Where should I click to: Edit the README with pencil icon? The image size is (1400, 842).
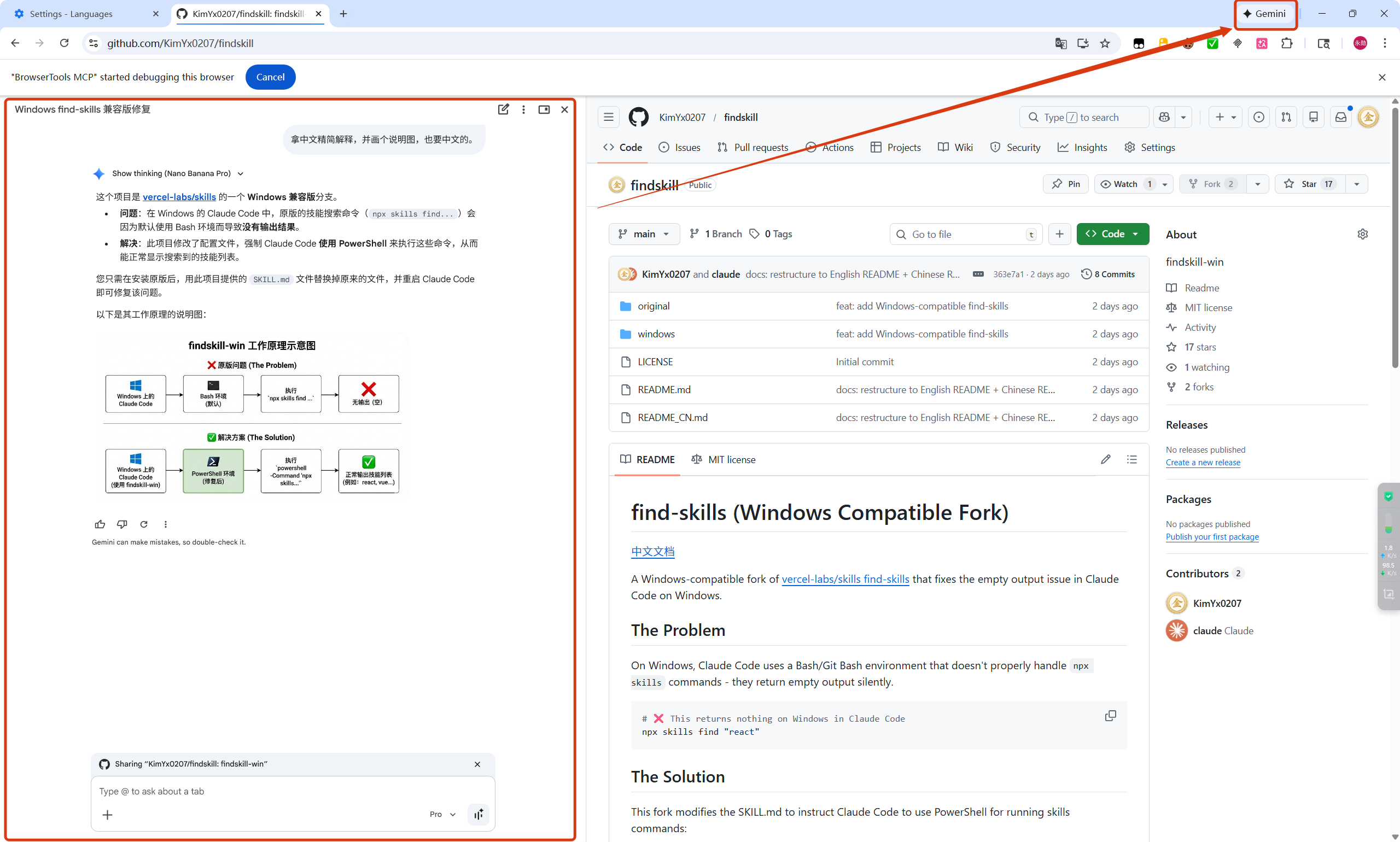tap(1105, 460)
